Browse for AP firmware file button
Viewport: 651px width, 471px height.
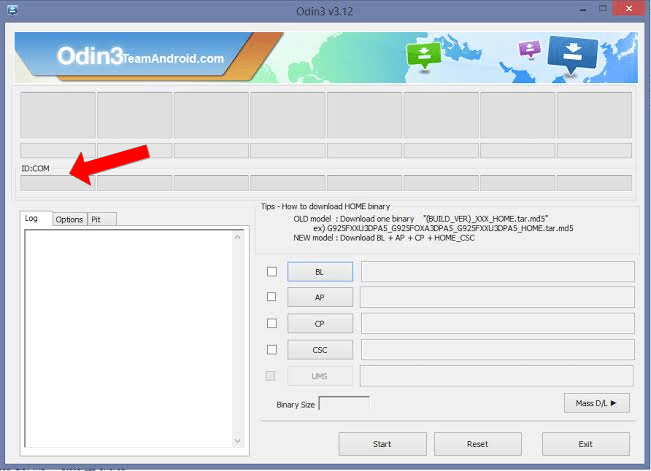click(319, 298)
